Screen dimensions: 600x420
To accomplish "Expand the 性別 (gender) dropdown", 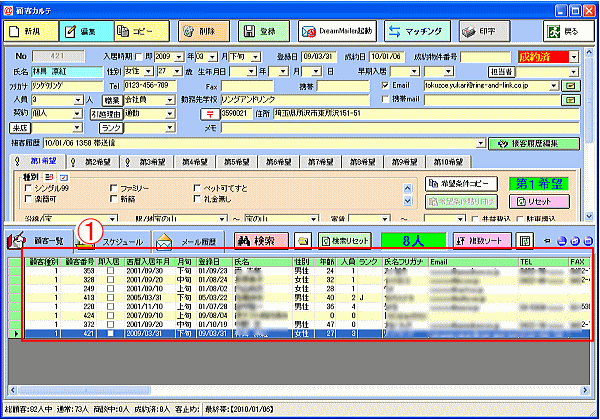I will [x=148, y=72].
